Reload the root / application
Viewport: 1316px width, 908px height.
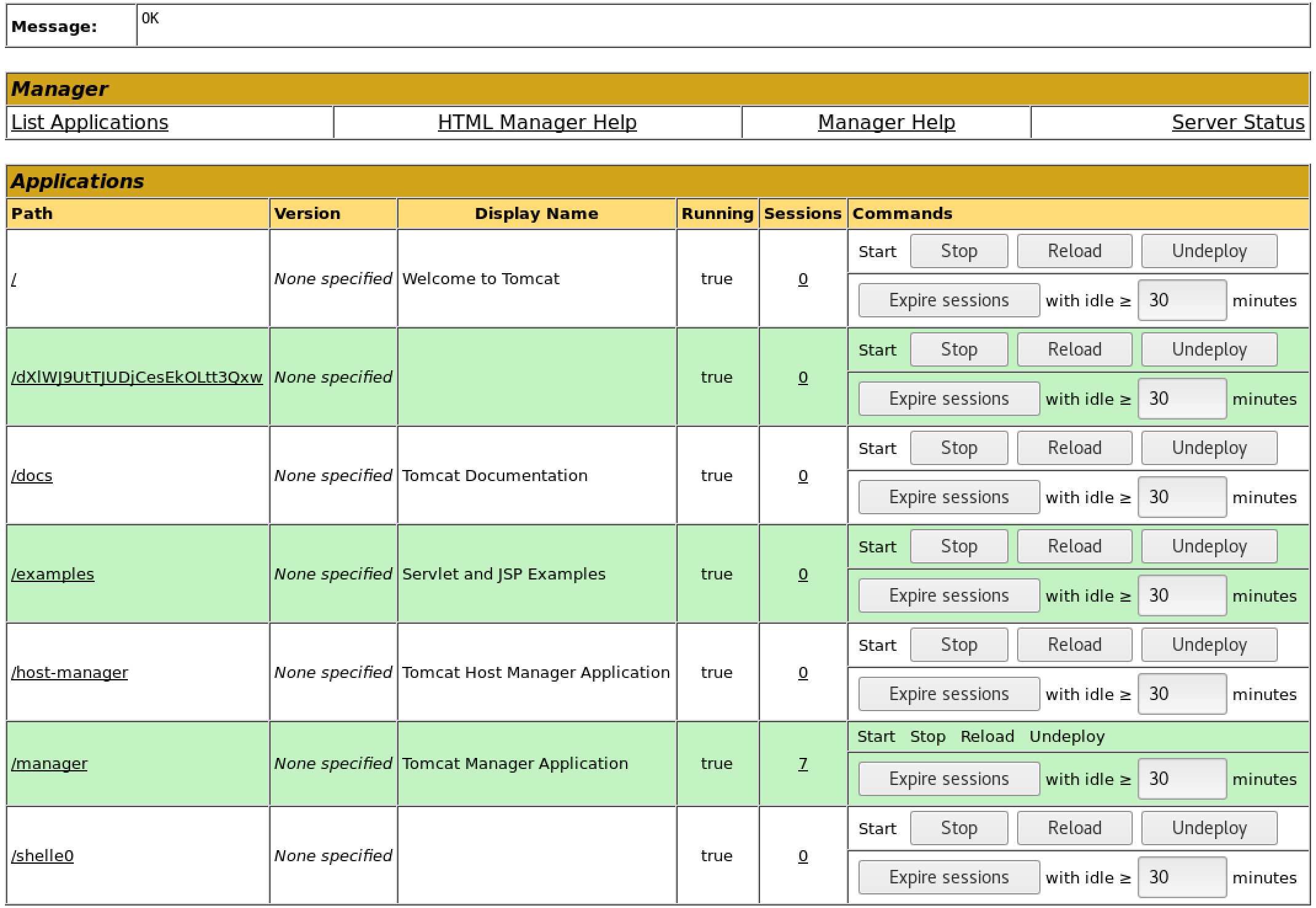pos(1074,251)
